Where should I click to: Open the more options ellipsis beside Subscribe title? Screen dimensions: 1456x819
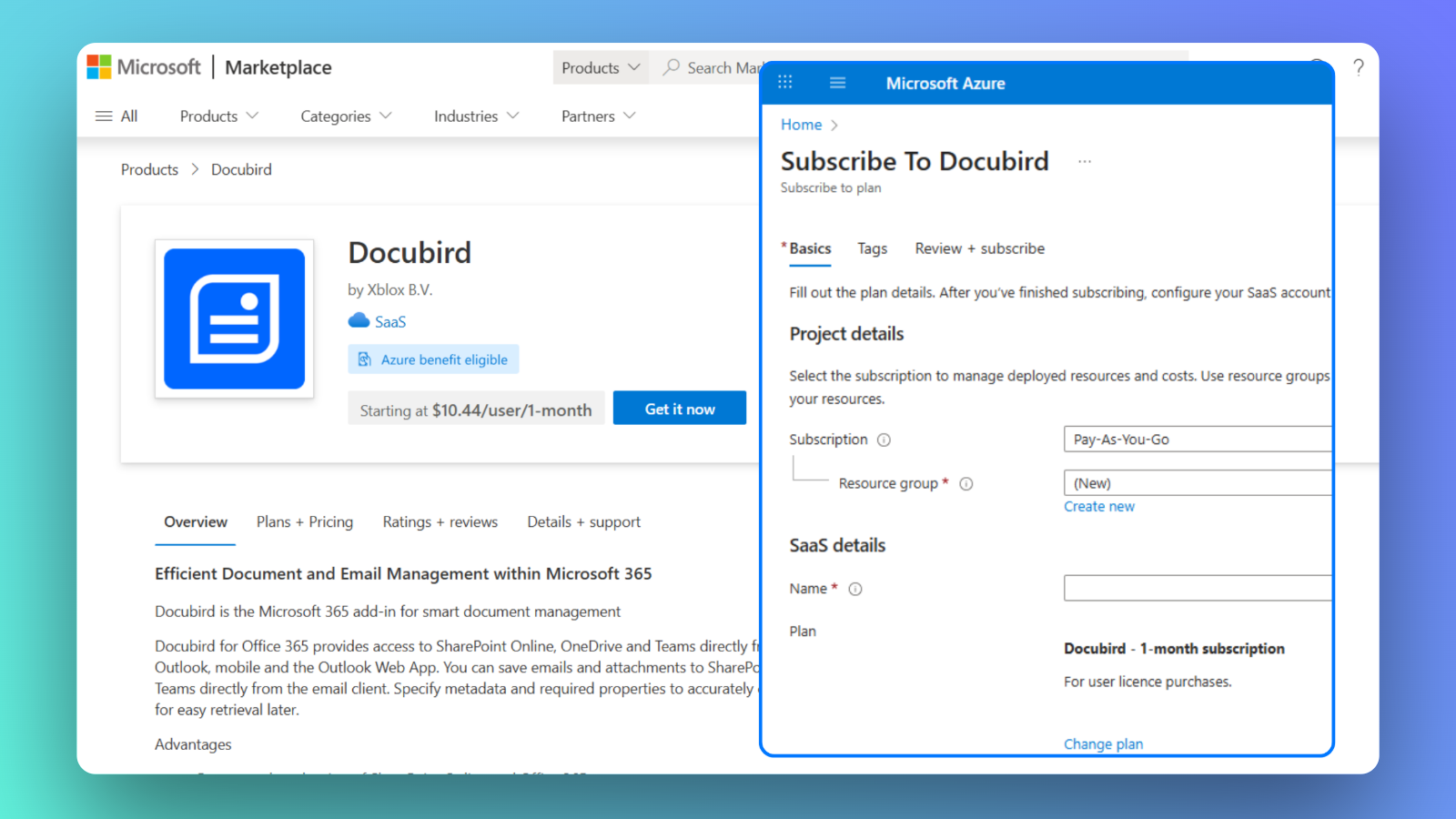click(1085, 162)
